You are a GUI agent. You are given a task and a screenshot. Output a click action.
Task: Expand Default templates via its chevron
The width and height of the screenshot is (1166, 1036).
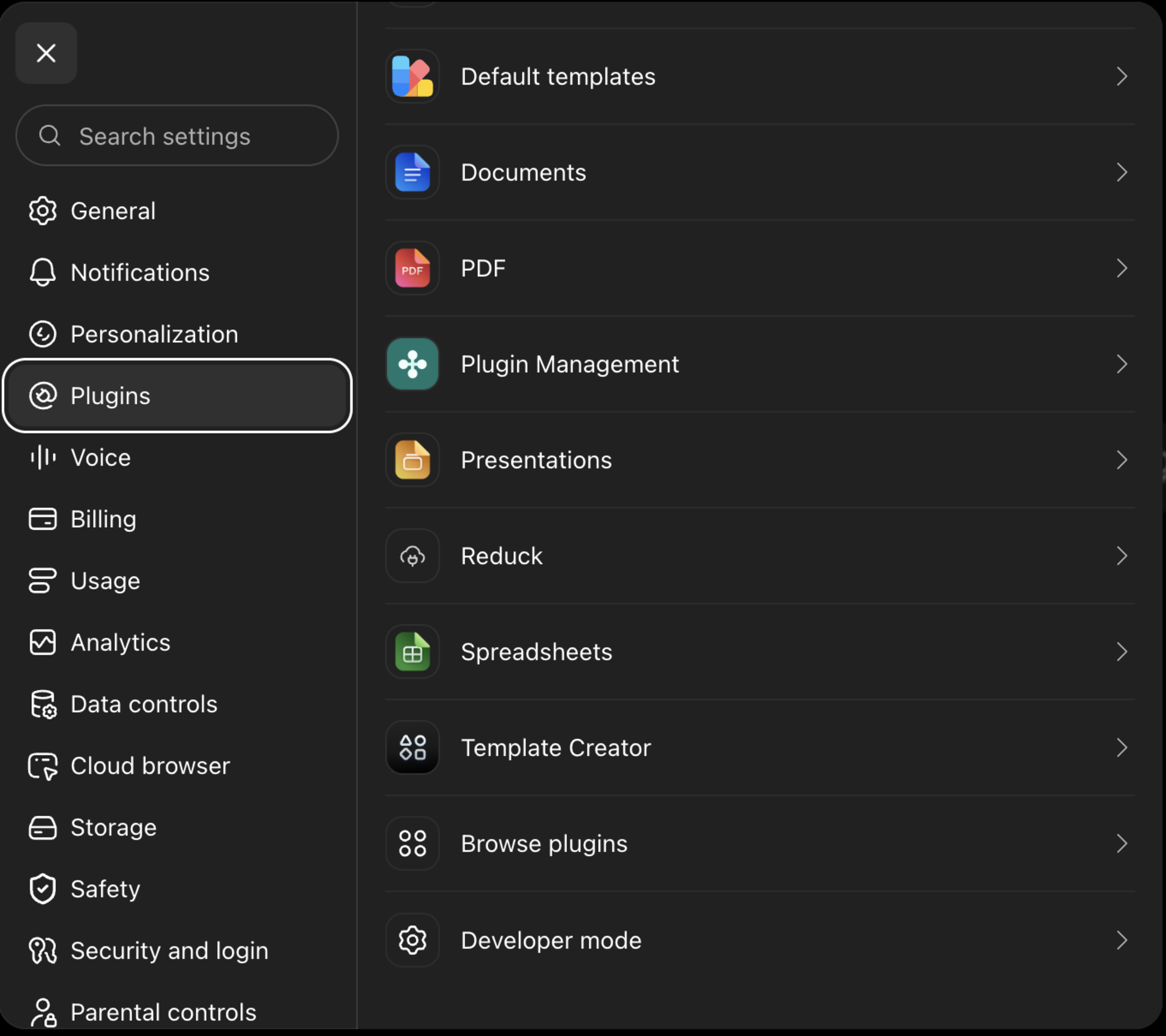point(1122,77)
